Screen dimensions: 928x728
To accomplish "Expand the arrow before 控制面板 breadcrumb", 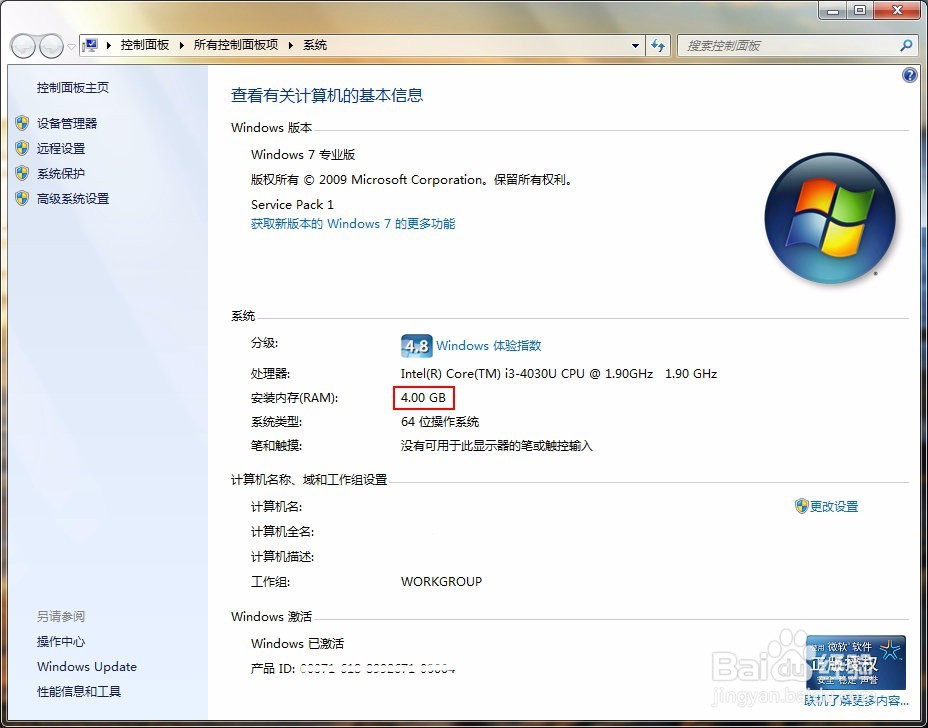I will click(109, 45).
